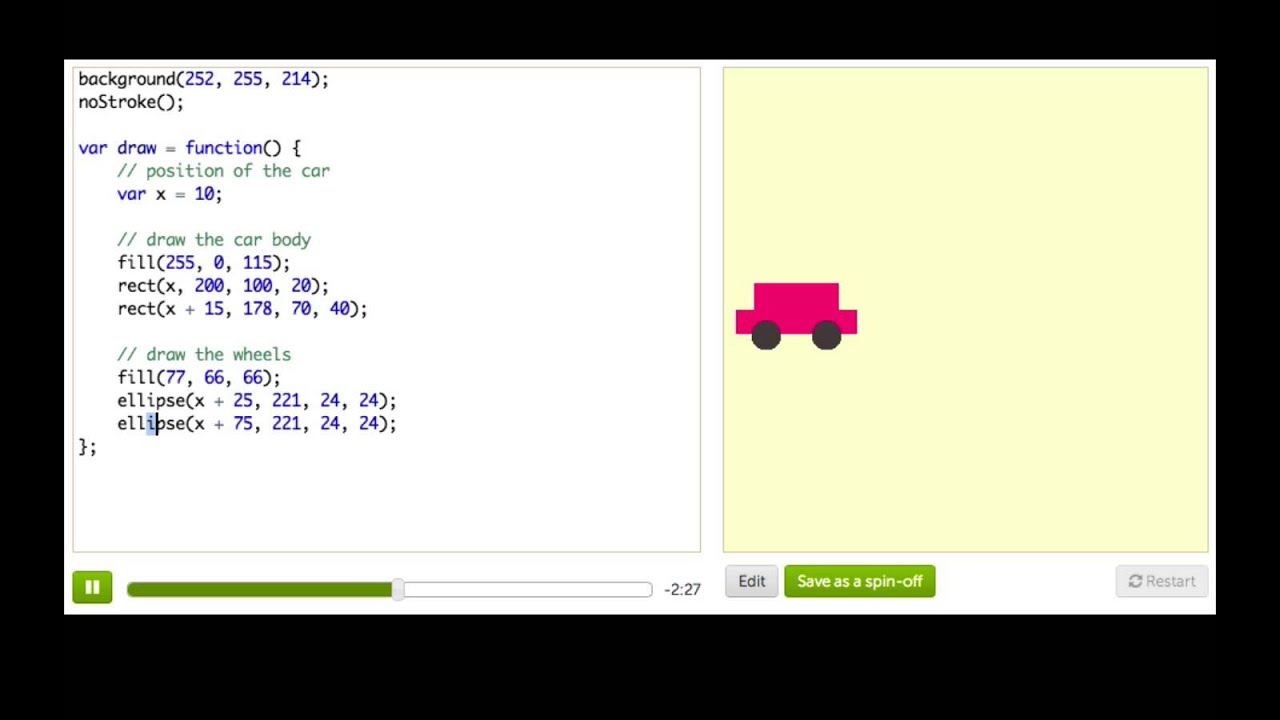Click the ellipse(x + 25, 221, 24, 24) line
Viewport: 1280px width, 720px height.
coord(257,401)
